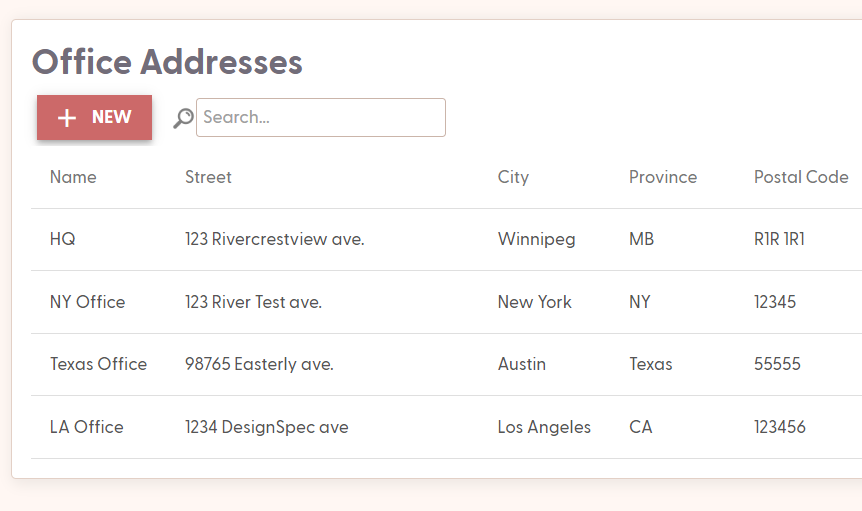Select the Winnipeg city cell
This screenshot has height=511, width=862.
point(537,240)
